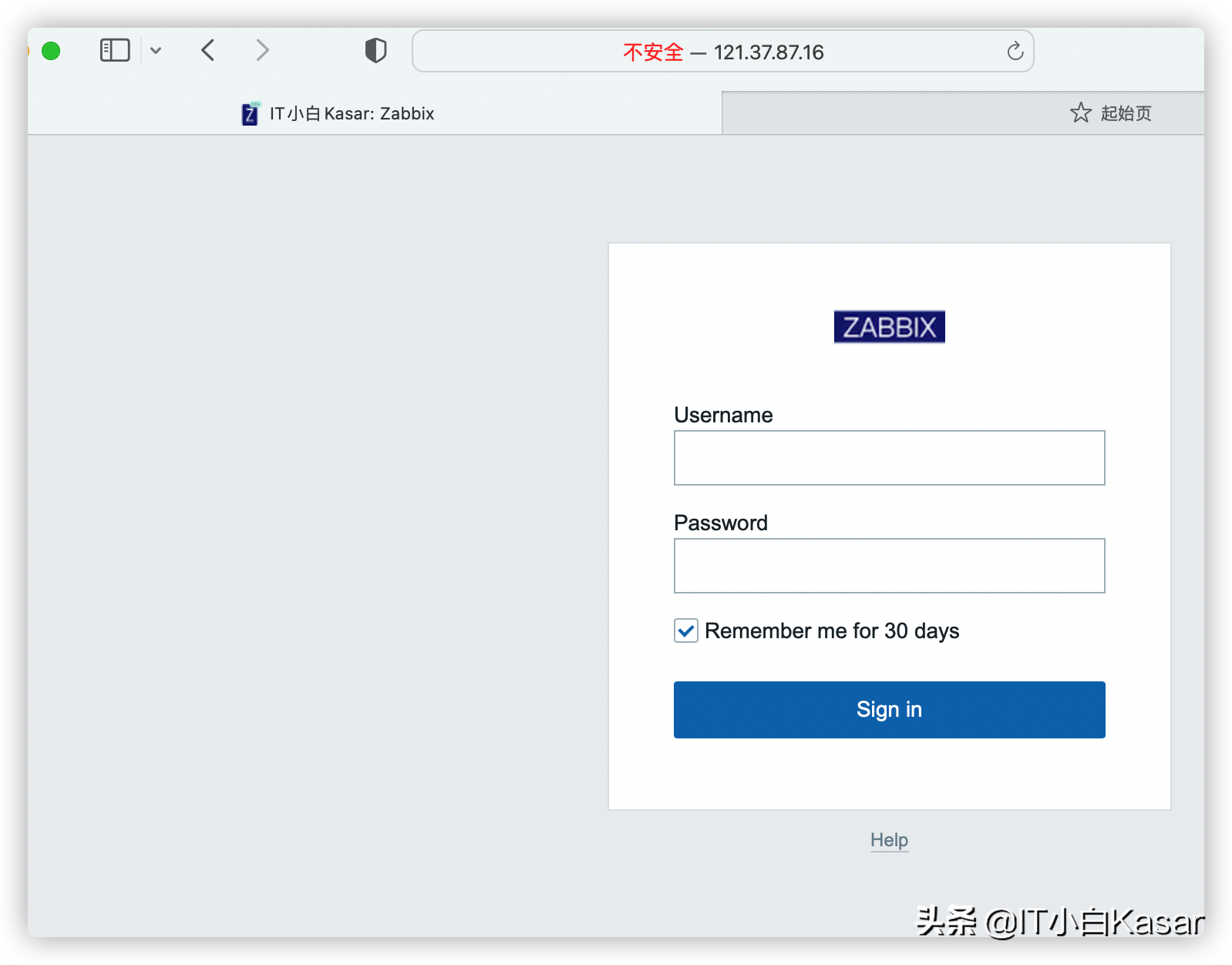Open the sidebar options dropdown chevron

156,51
